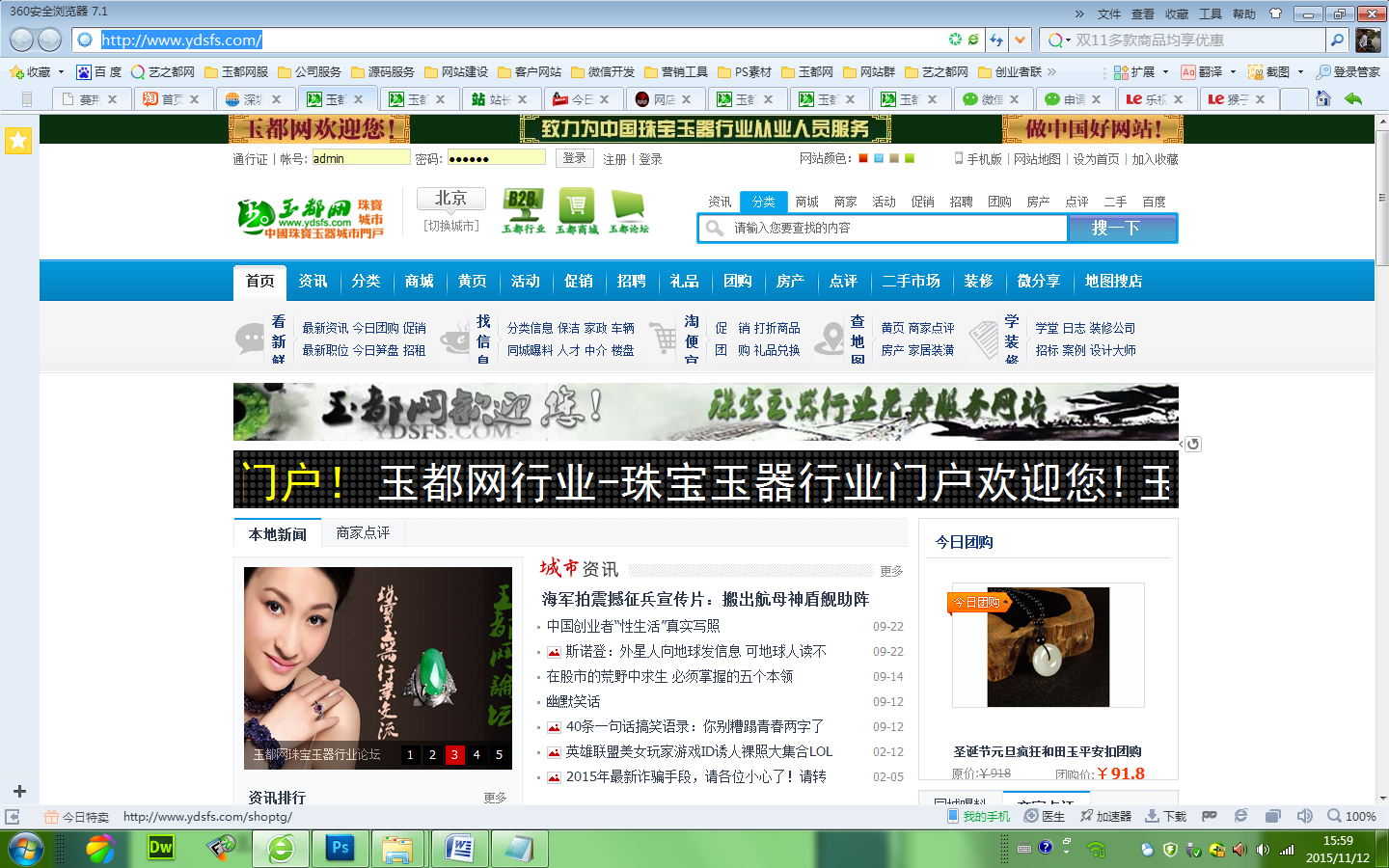Expand the 截图 screenshot dropdown
The height and width of the screenshot is (868, 1389).
point(1300,72)
